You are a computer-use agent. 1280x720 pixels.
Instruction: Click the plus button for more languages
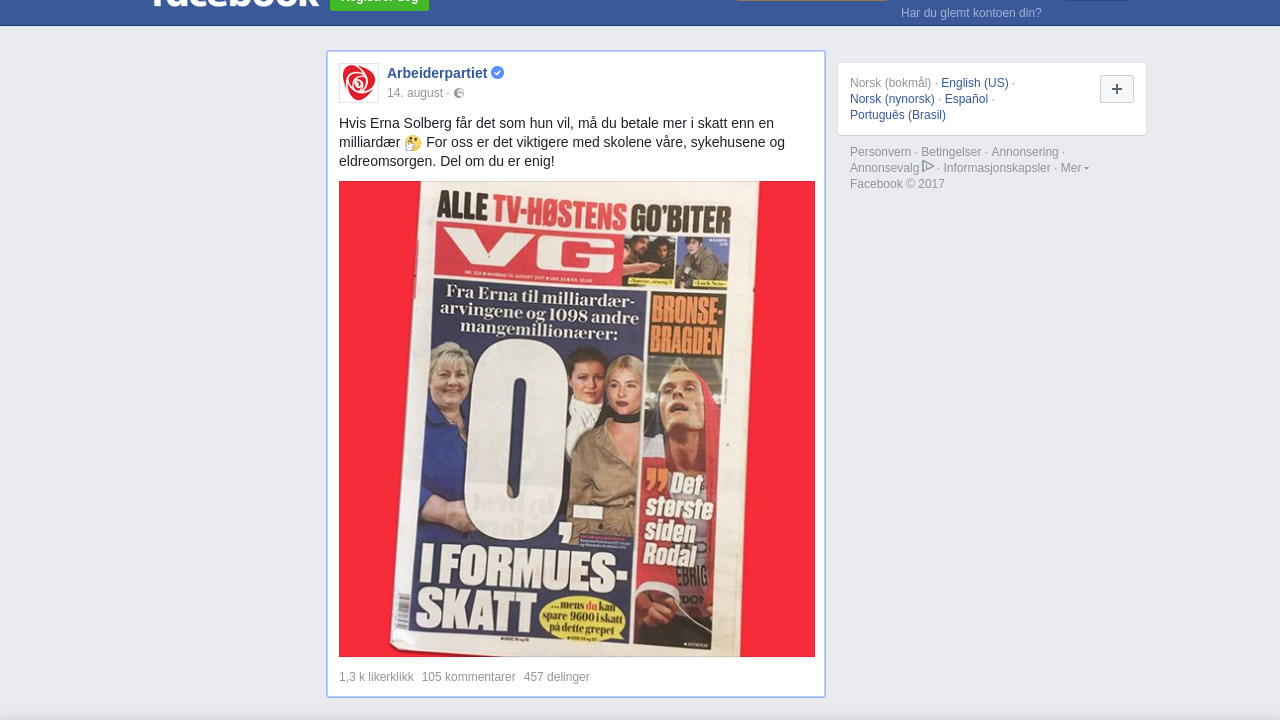point(1117,89)
